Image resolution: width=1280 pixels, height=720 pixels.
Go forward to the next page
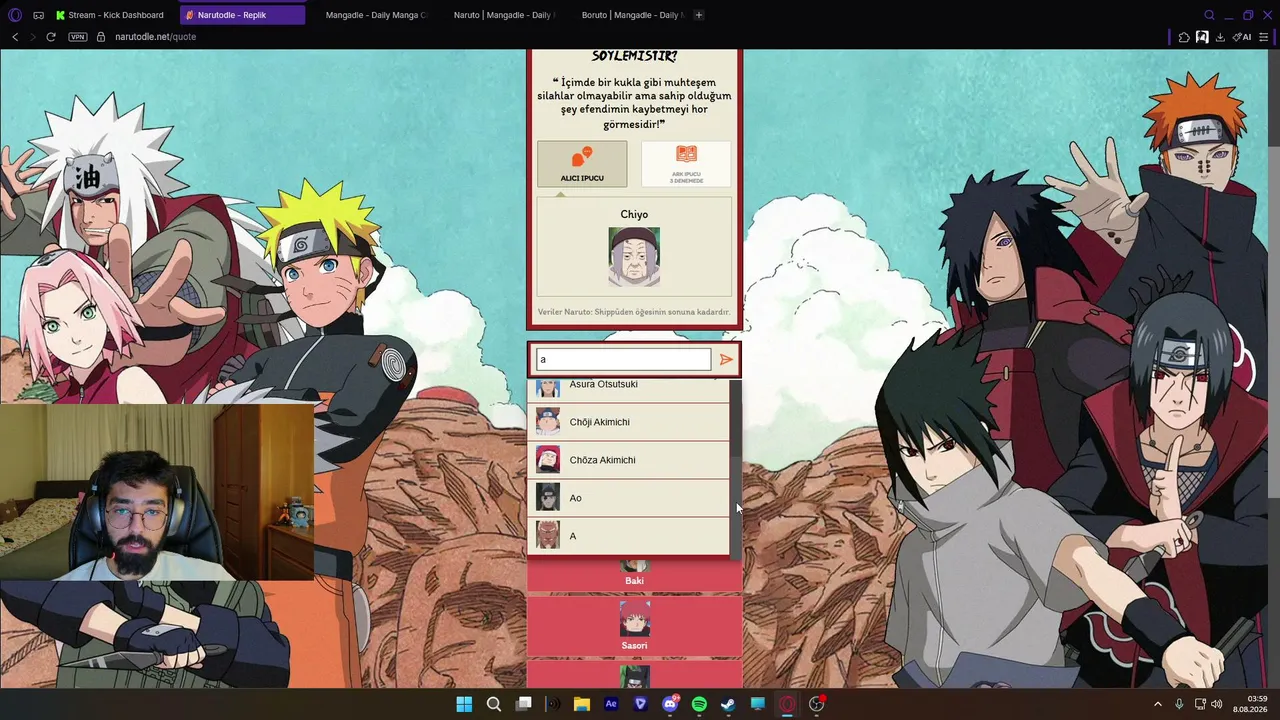point(33,37)
